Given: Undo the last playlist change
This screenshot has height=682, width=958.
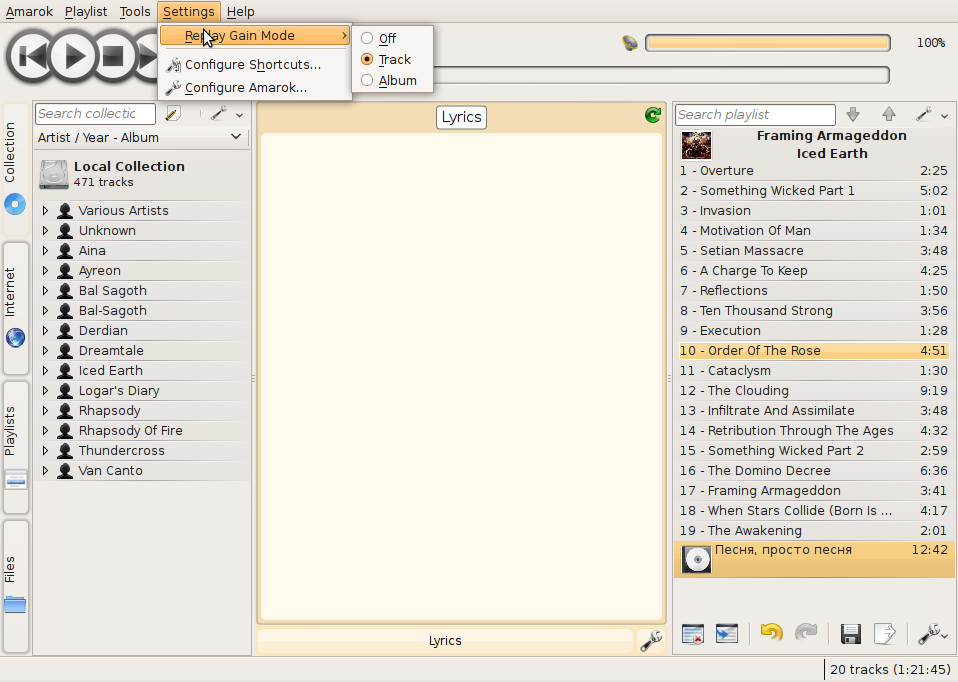Looking at the screenshot, I should [771, 633].
